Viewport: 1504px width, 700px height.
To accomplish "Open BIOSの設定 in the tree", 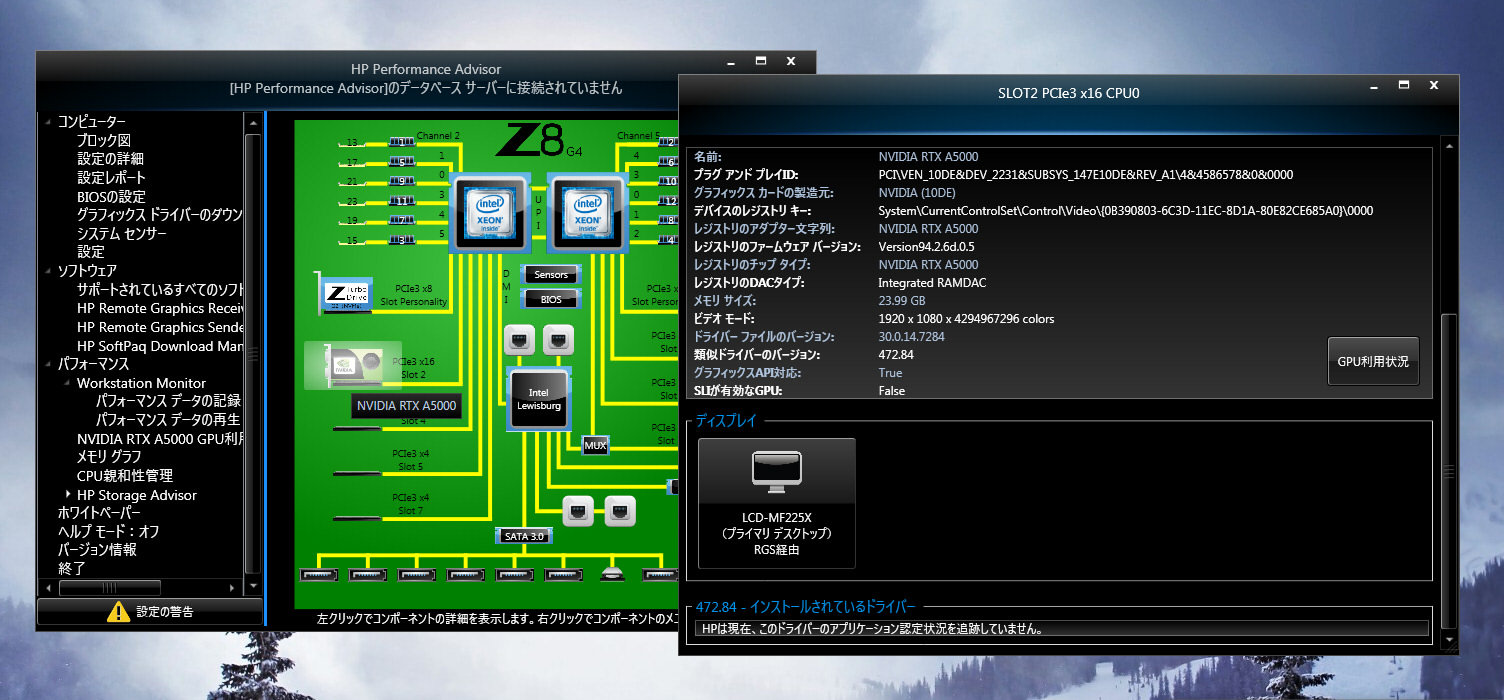I will pyautogui.click(x=111, y=197).
